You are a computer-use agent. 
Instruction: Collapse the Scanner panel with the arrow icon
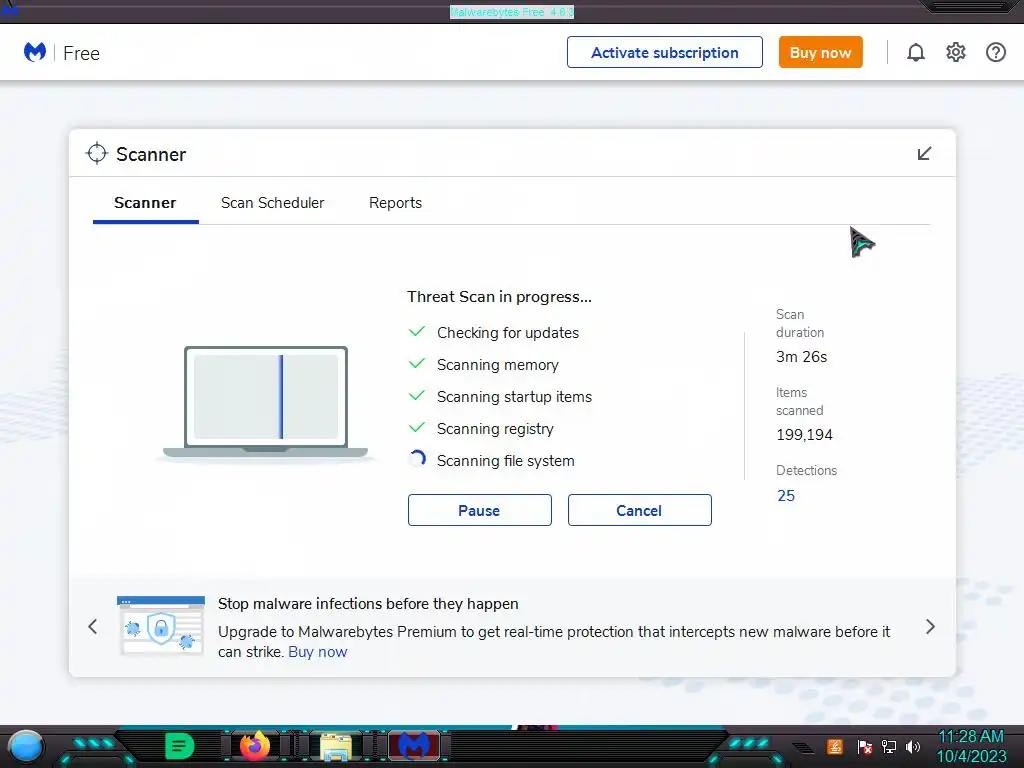pyautogui.click(x=924, y=153)
